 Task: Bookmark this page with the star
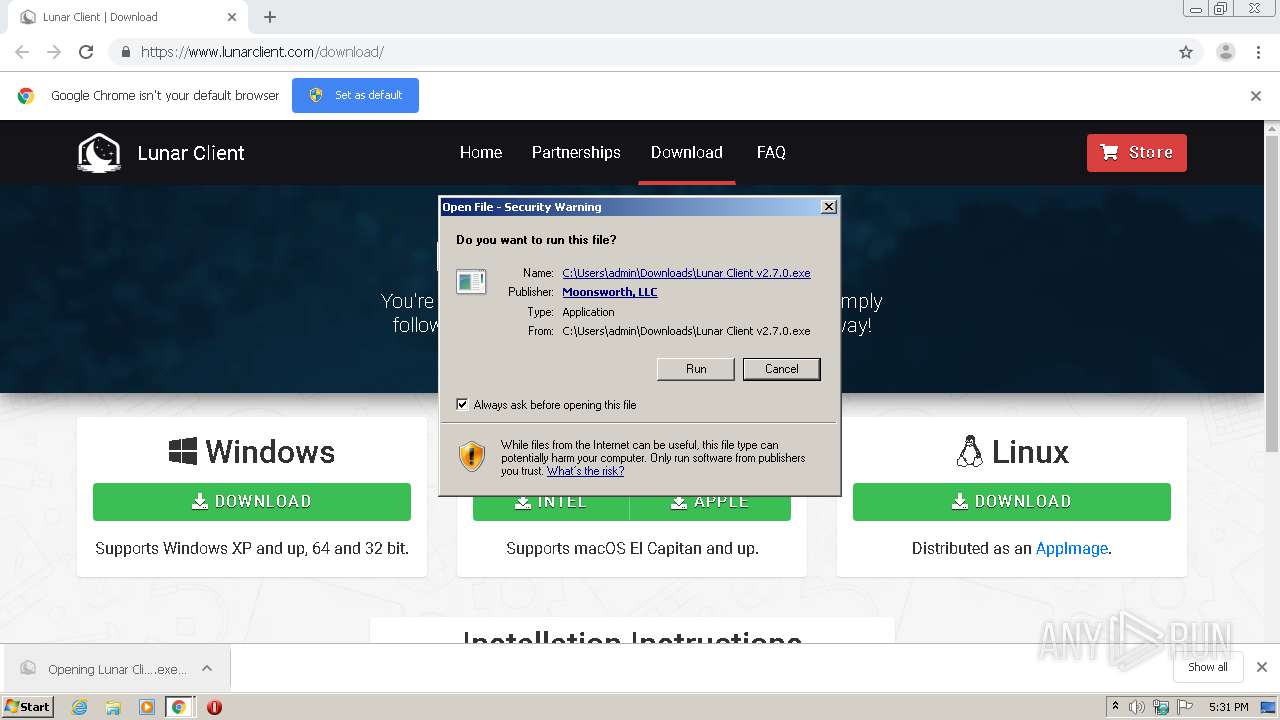(1186, 52)
